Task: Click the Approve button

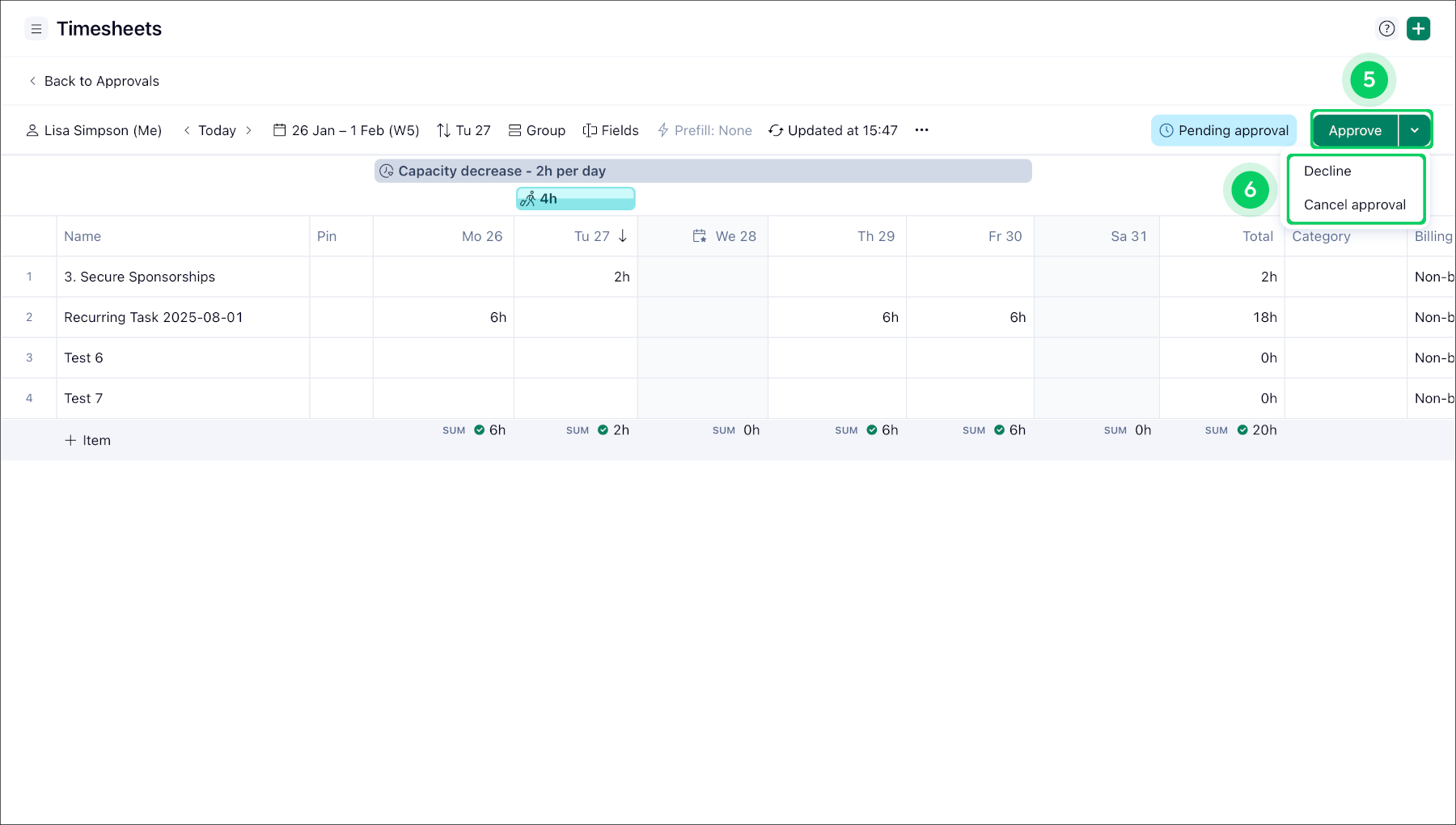Action: 1355,130
